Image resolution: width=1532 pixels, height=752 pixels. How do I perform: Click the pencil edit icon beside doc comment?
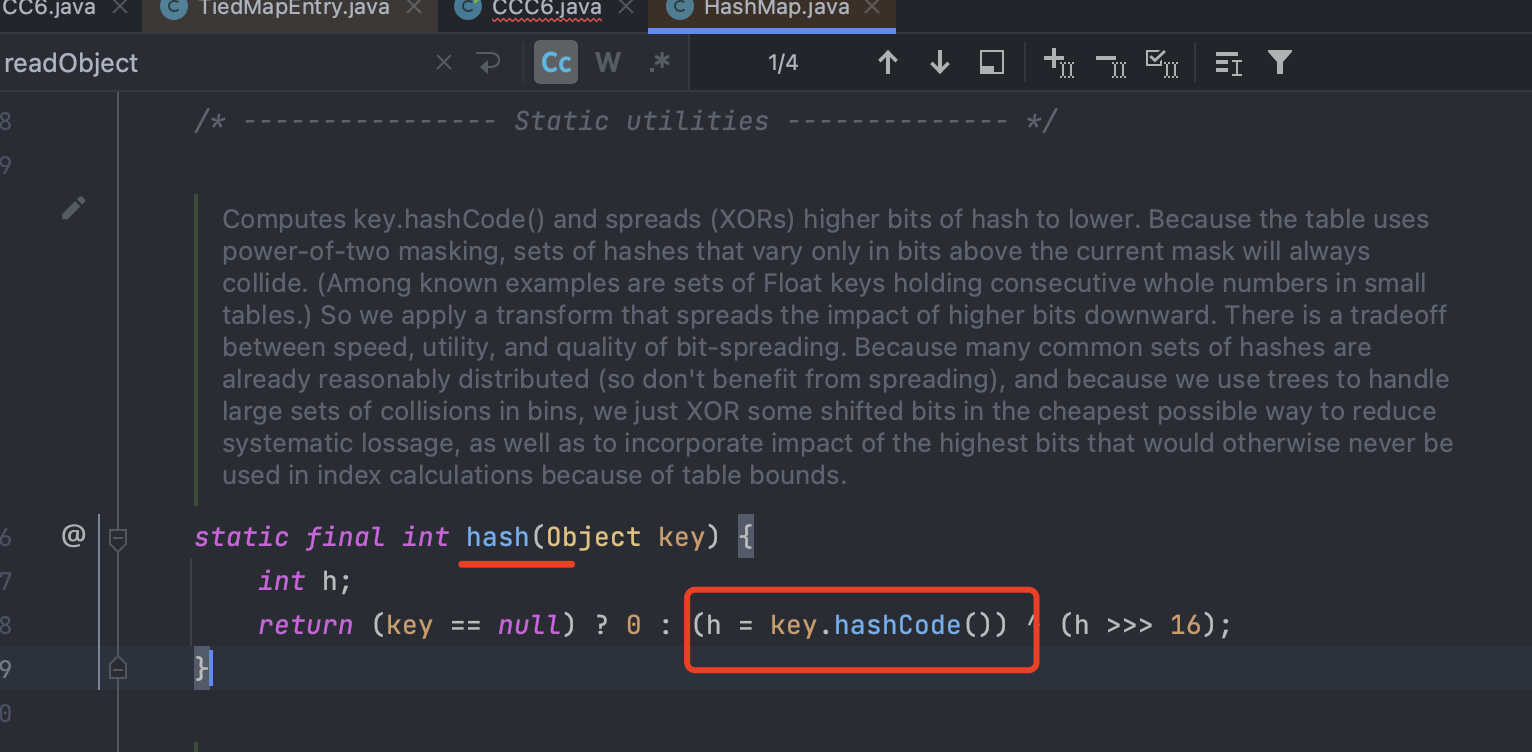(73, 208)
